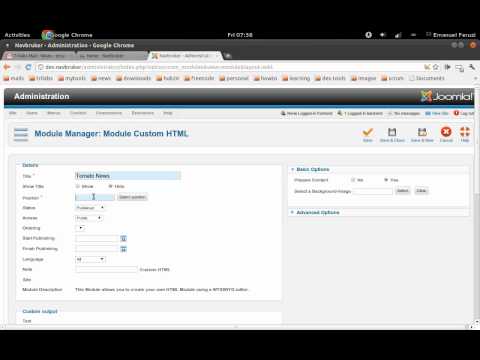Open the Status dropdown
Viewport: 480px width, 360px height.
[90, 208]
